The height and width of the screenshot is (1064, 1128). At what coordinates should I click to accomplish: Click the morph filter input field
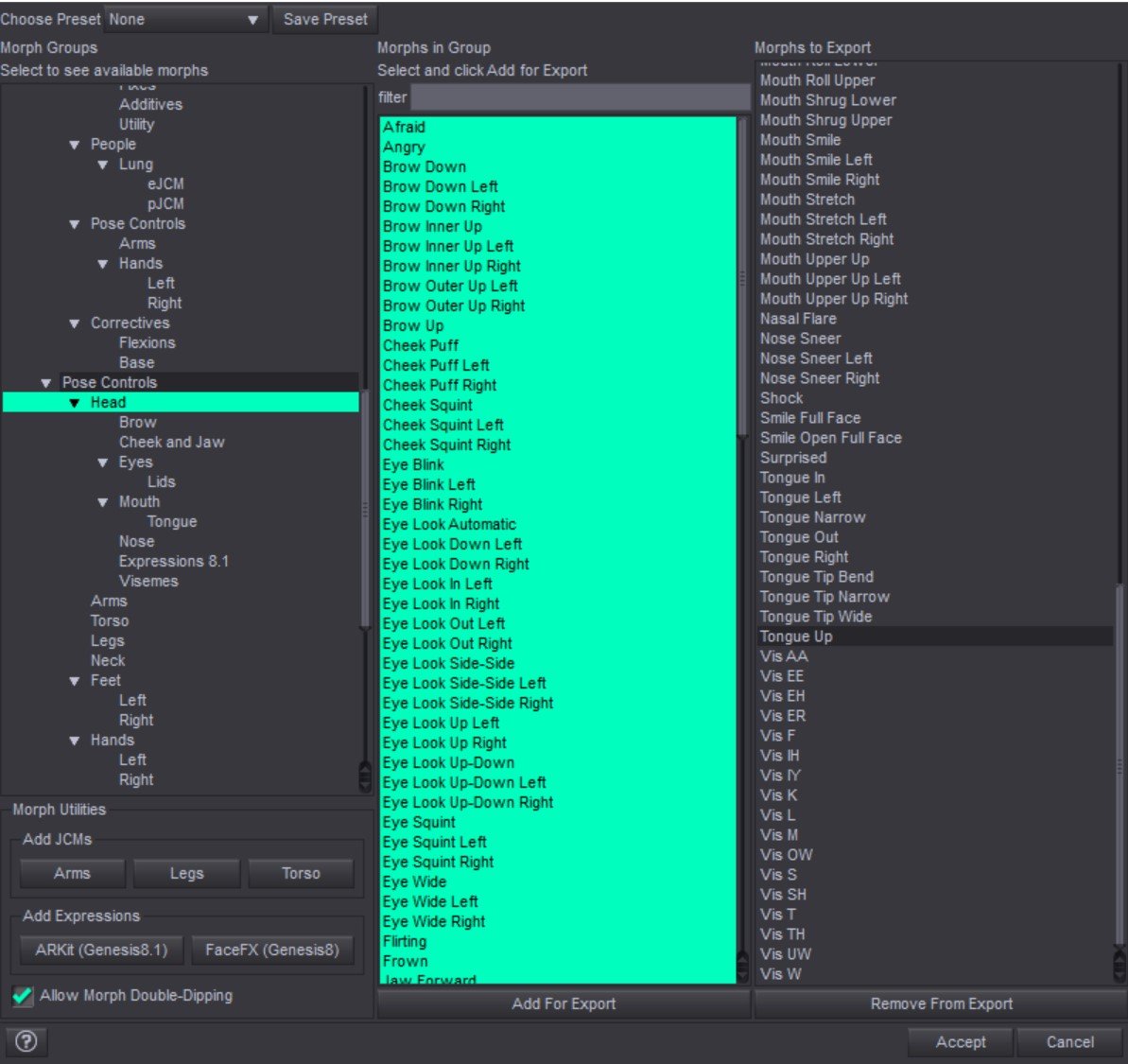580,97
